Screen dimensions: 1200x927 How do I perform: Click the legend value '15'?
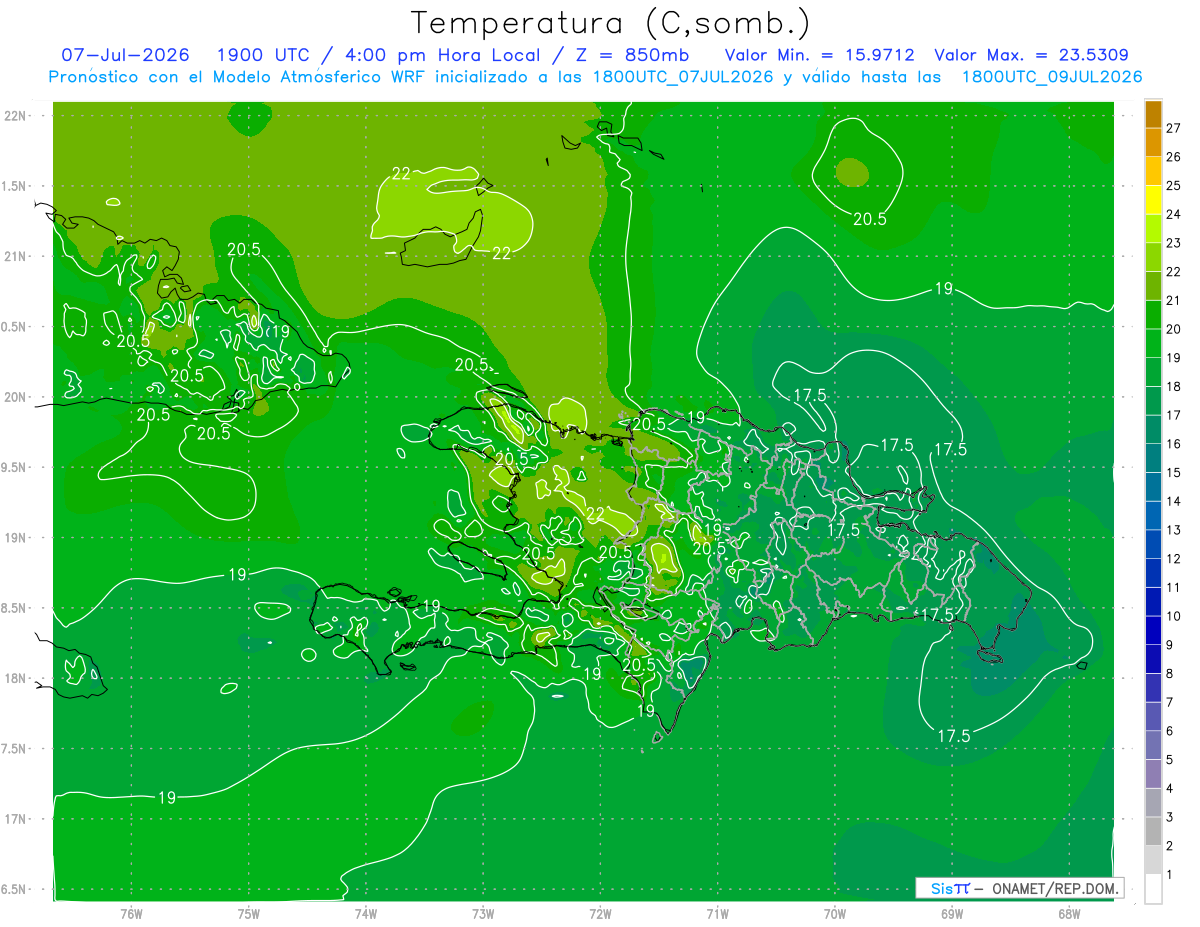pos(1174,472)
